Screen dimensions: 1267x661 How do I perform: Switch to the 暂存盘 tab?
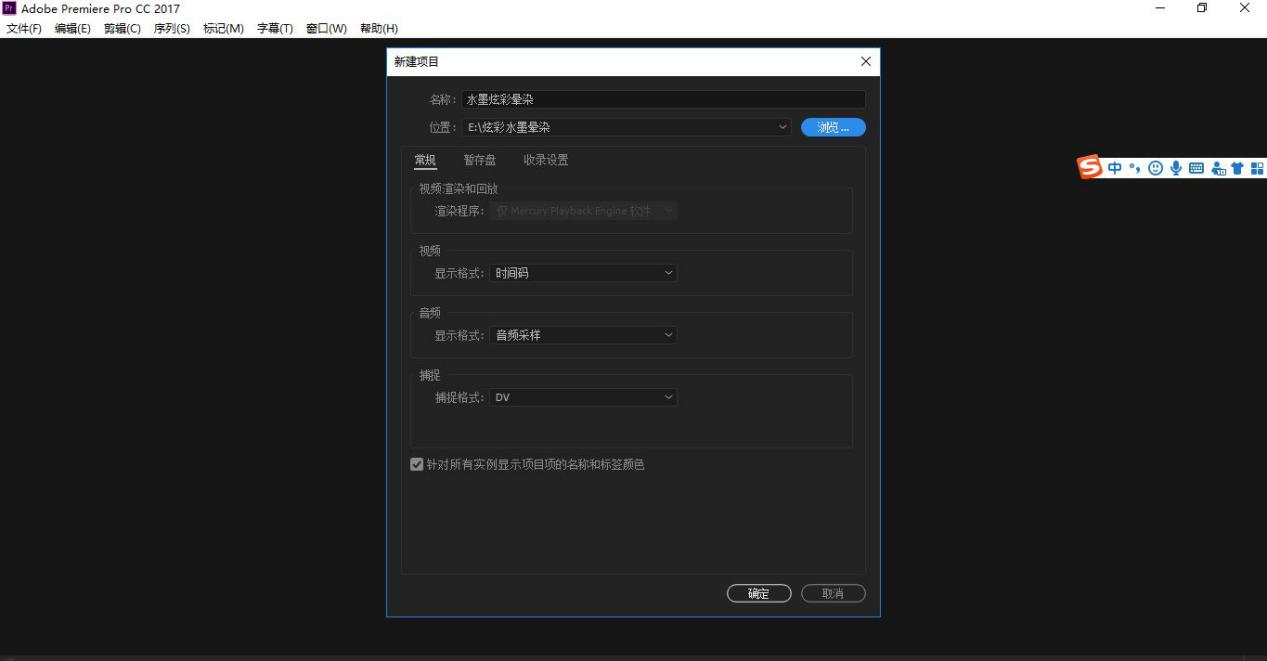(480, 160)
